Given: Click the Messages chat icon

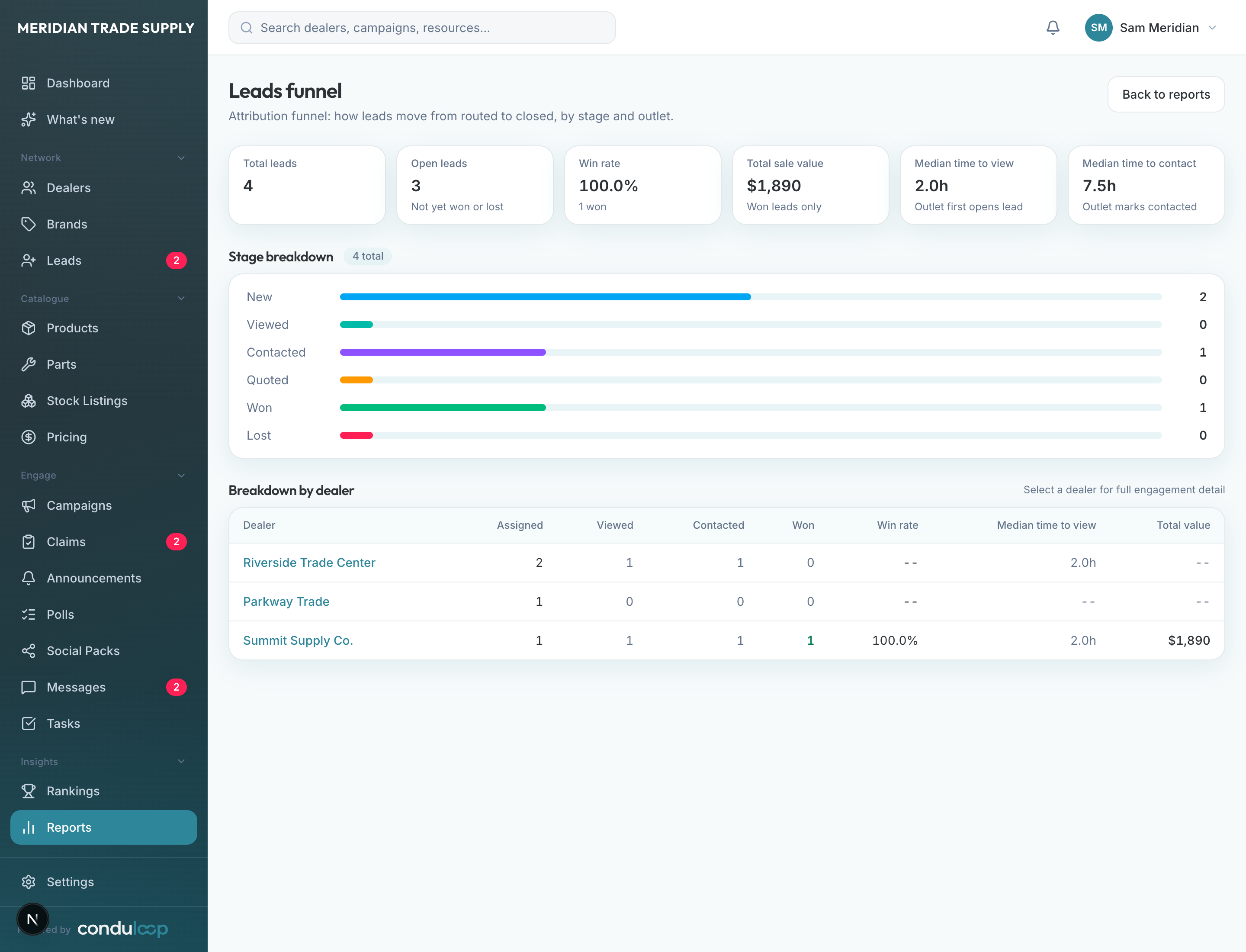Looking at the screenshot, I should coord(28,687).
